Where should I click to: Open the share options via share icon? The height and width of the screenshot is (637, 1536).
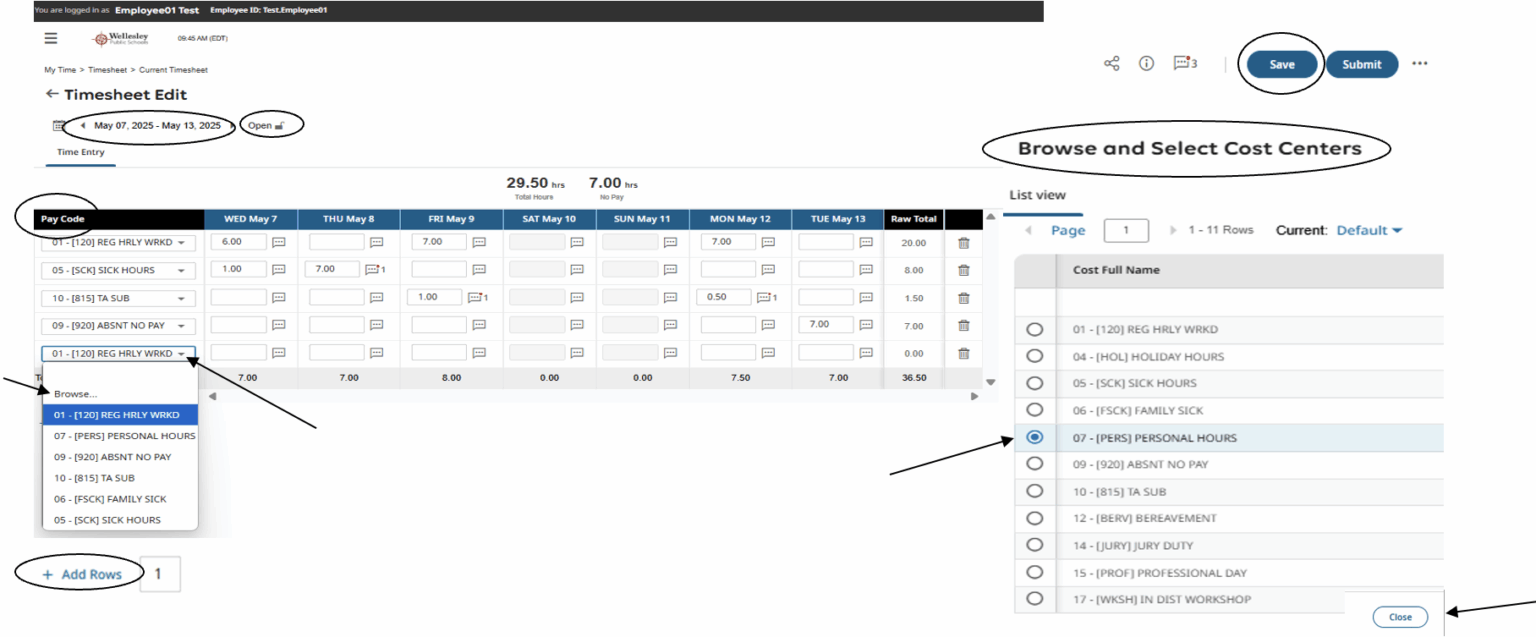click(1112, 62)
